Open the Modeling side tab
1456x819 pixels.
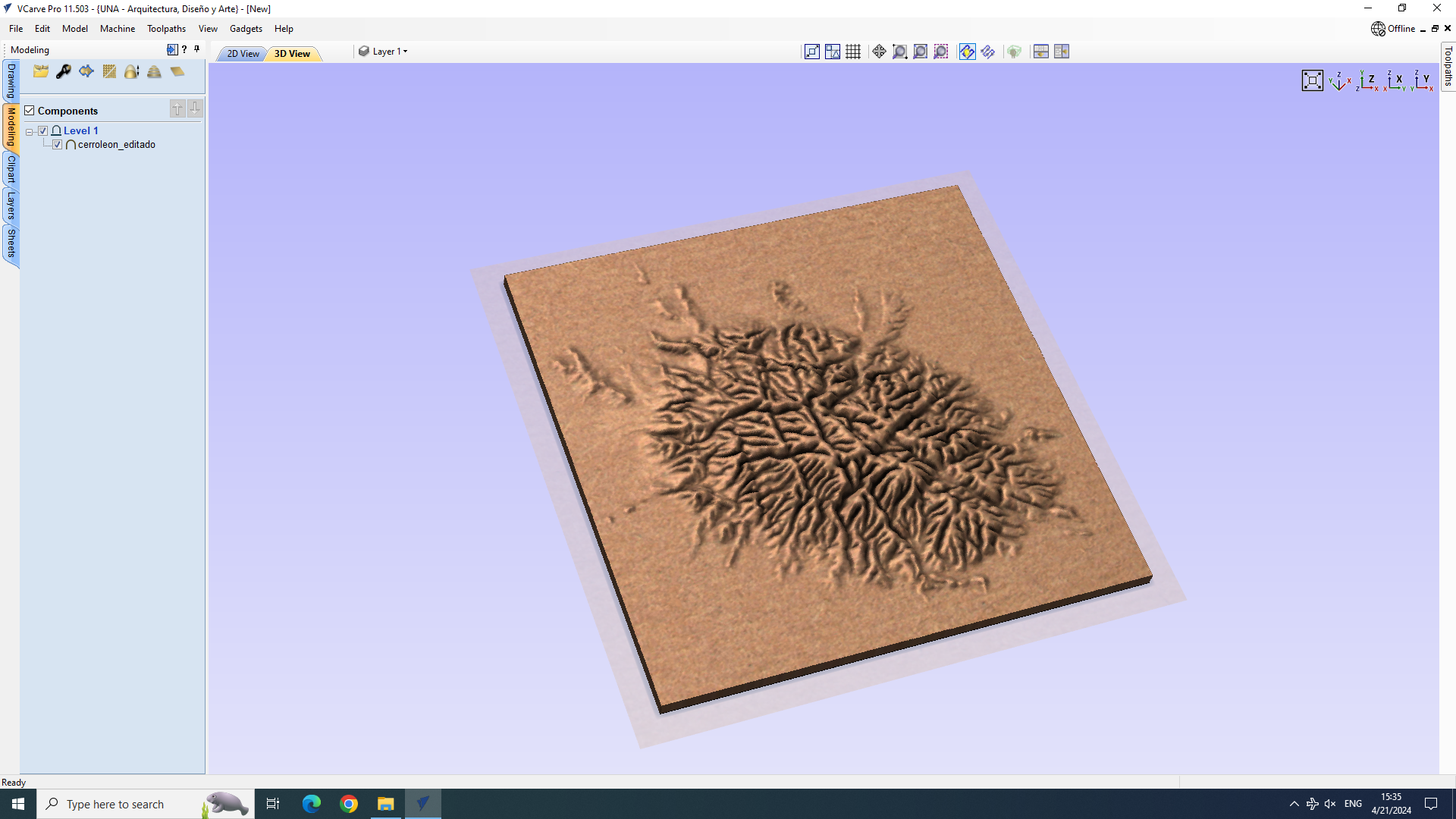pos(11,127)
